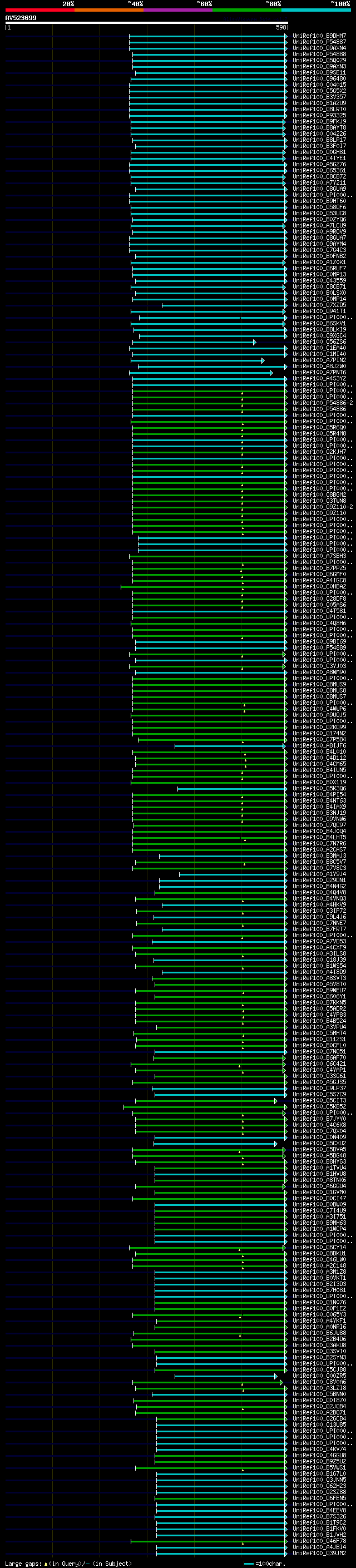
Task: Select hit UniRef100_A7PIN2
Action: pyautogui.click(x=319, y=360)
